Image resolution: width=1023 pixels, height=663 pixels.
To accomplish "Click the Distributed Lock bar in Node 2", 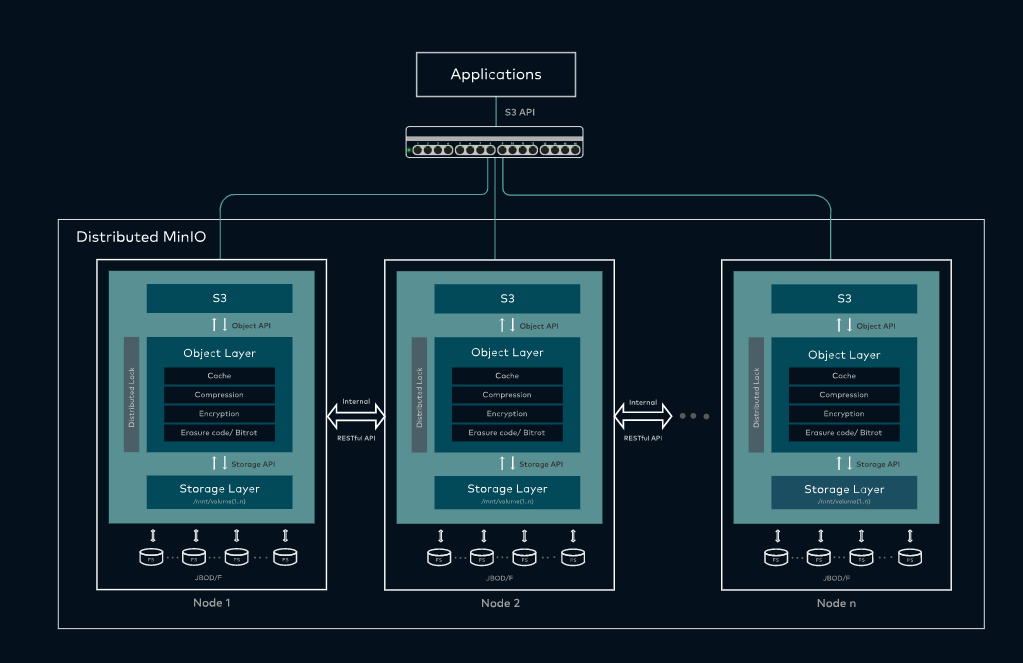I will click(420, 395).
